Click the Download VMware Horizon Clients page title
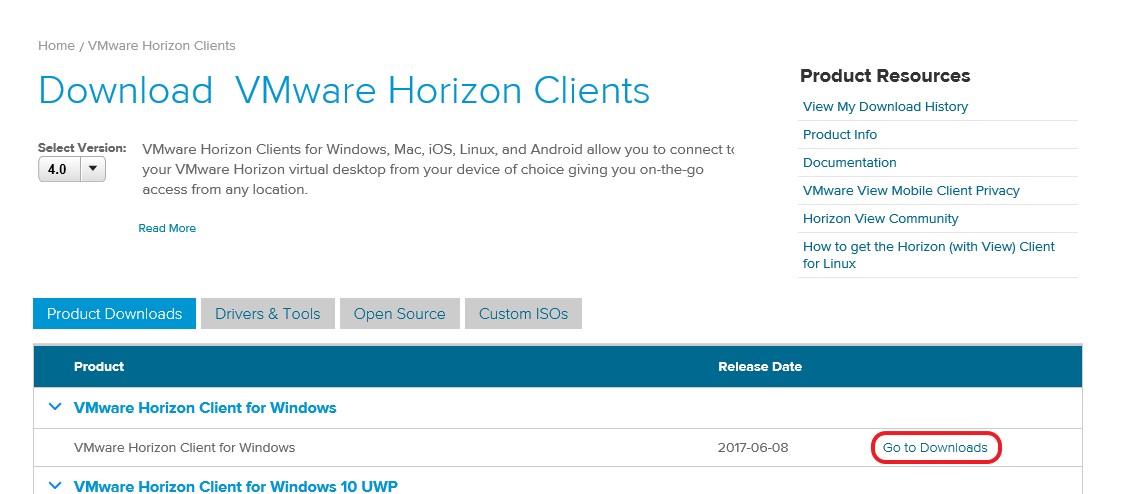This screenshot has height=494, width=1128. [344, 91]
